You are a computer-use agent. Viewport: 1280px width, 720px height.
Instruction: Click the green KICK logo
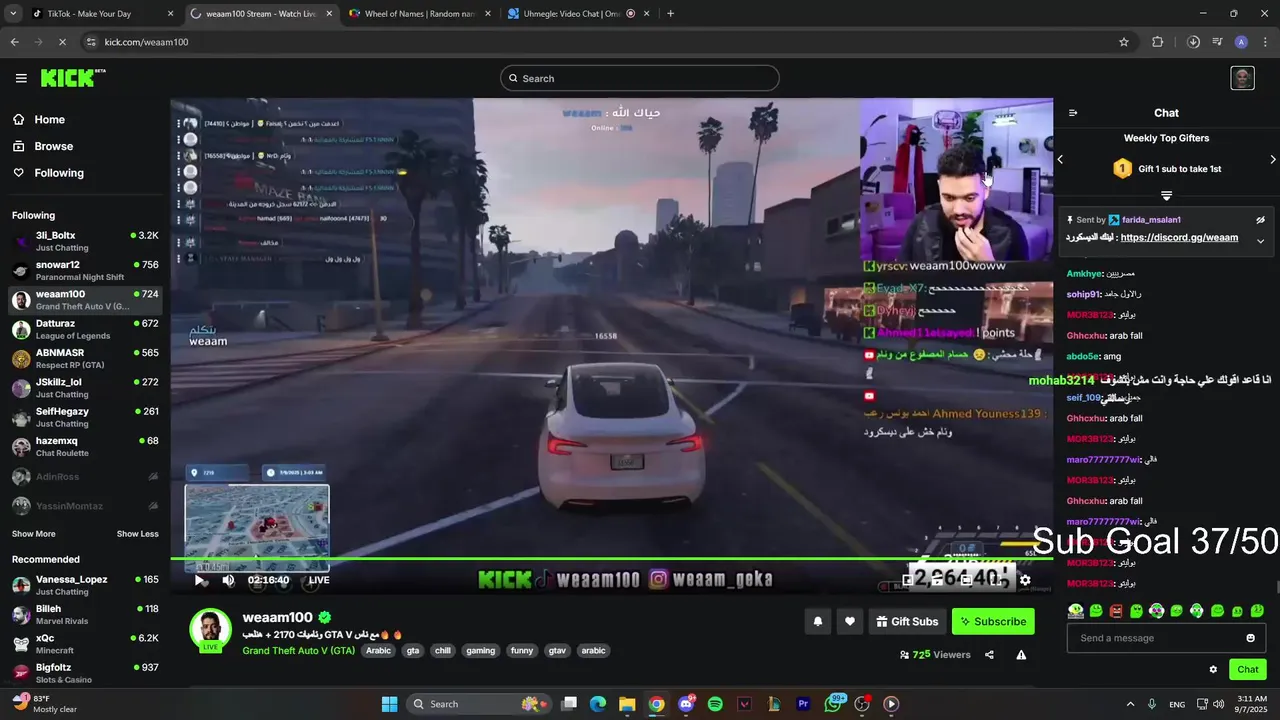pyautogui.click(x=73, y=78)
